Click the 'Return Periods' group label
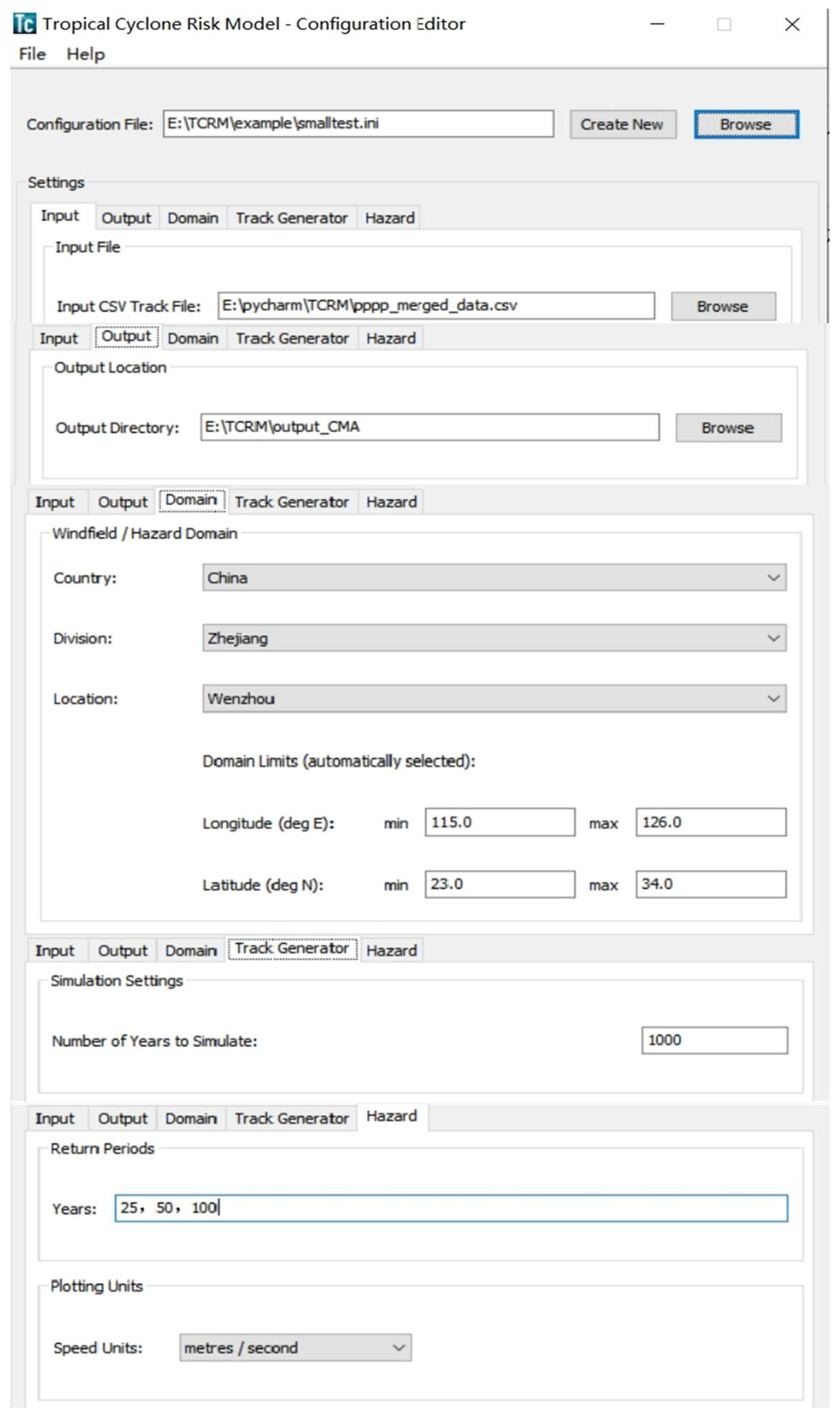 pyautogui.click(x=103, y=1148)
